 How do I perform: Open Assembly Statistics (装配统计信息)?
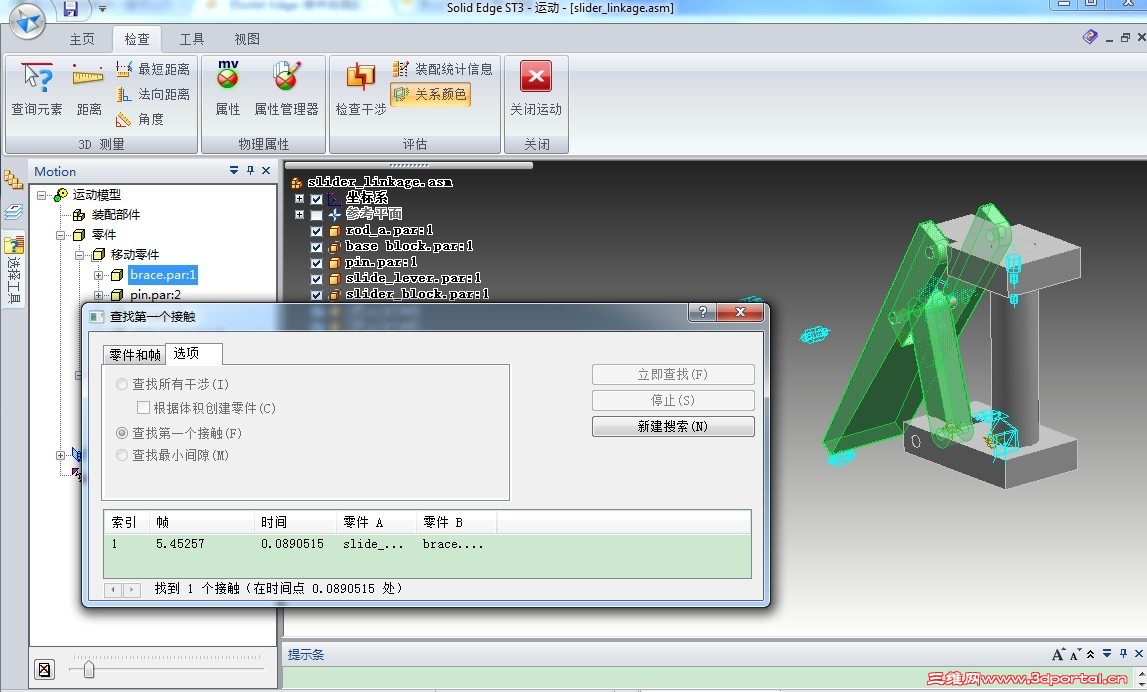click(443, 69)
